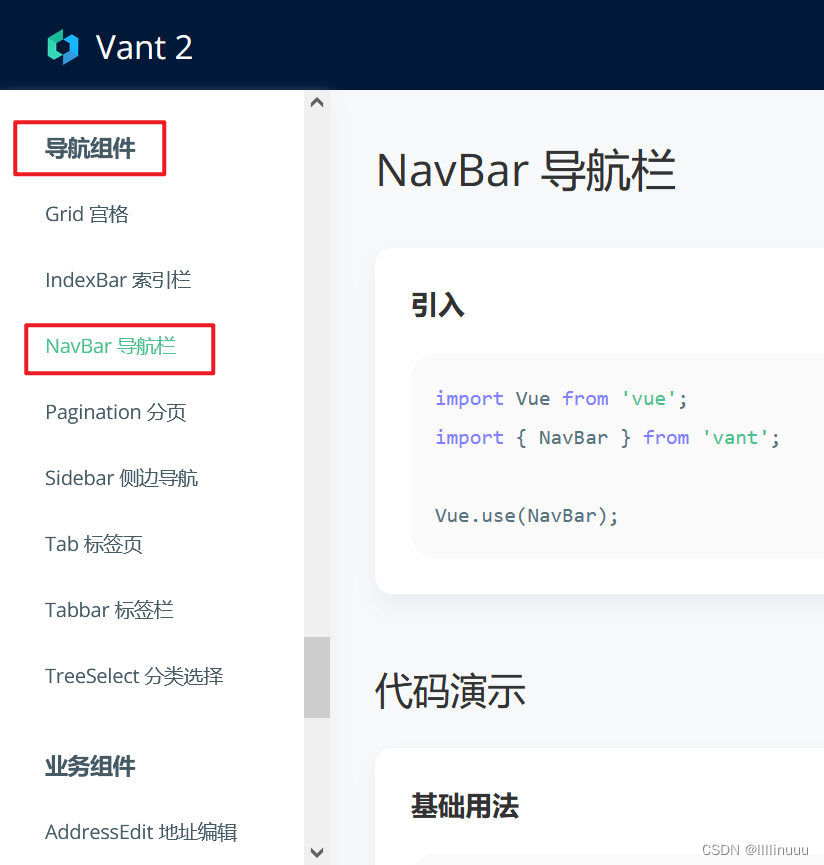Select NavBar 导航栏 in the sidebar
The width and height of the screenshot is (824, 865).
tap(110, 346)
